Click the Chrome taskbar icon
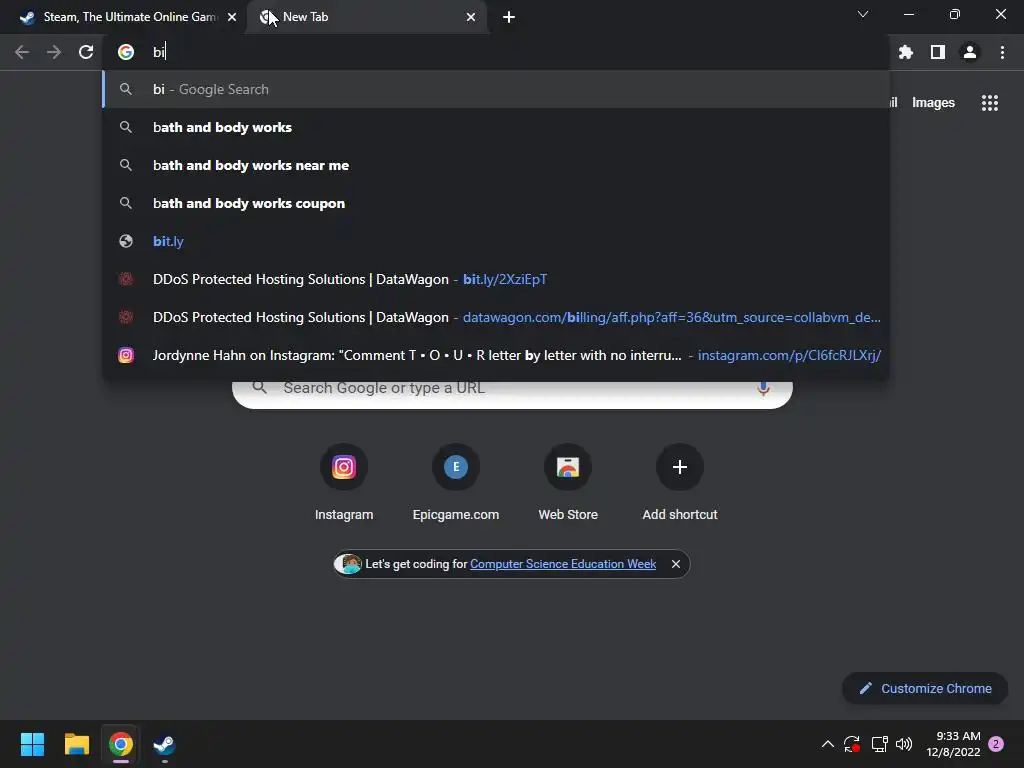1024x768 pixels. (121, 744)
